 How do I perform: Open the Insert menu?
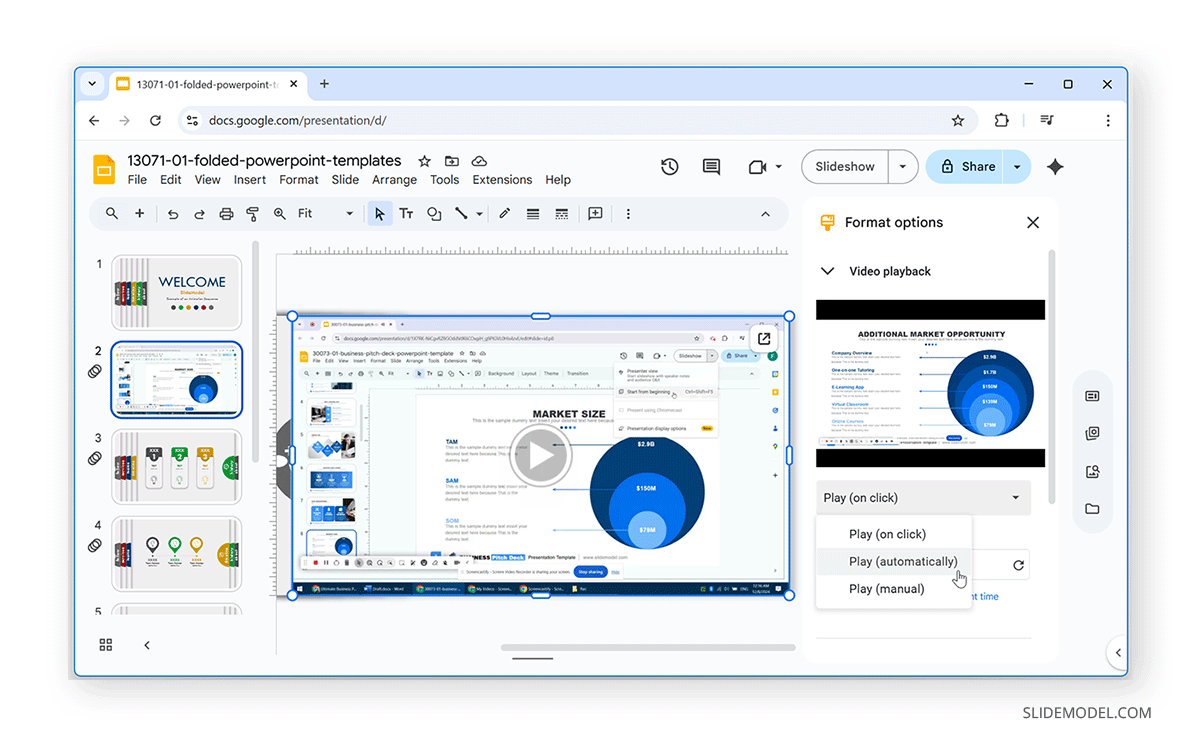coord(249,180)
